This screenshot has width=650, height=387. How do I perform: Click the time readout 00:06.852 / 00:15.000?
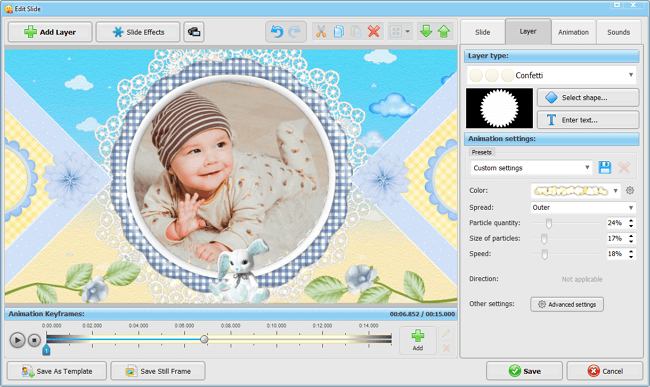click(422, 314)
